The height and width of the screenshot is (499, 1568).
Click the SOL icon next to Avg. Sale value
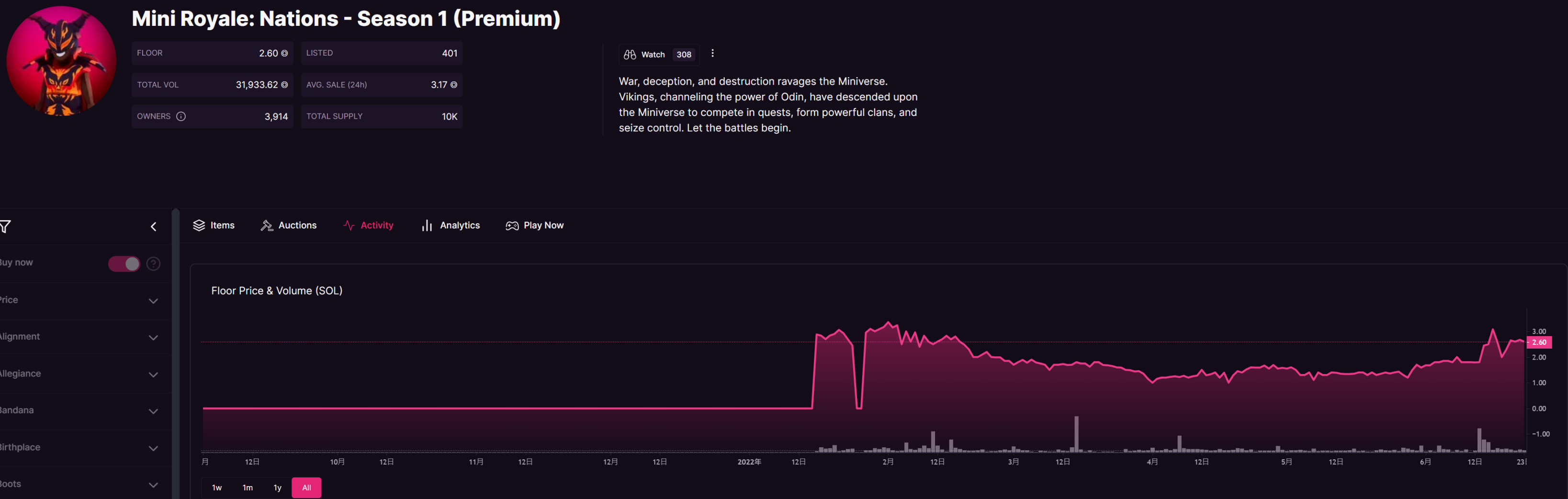[453, 85]
